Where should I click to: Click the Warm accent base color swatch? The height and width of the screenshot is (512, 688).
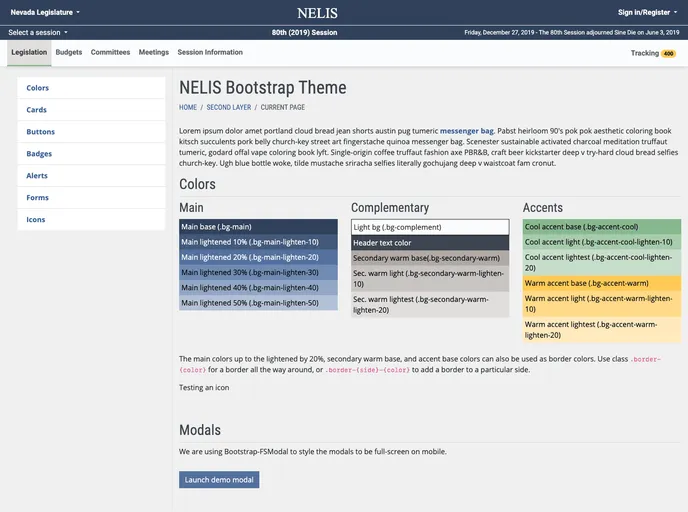pyautogui.click(x=601, y=283)
